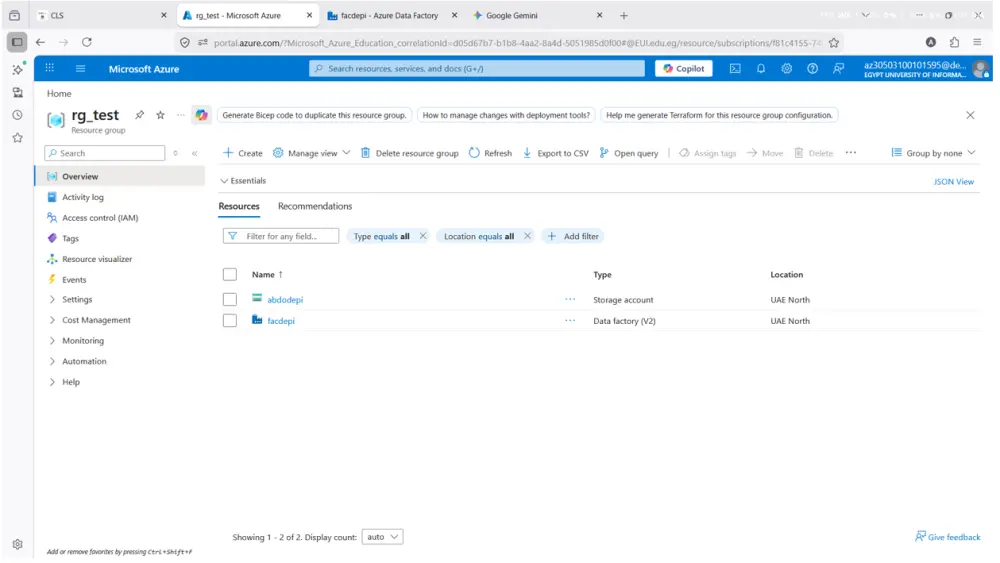Screen dimensions: 1000x563
Task: Toggle the browser sidebar panel
Action: tap(17, 42)
